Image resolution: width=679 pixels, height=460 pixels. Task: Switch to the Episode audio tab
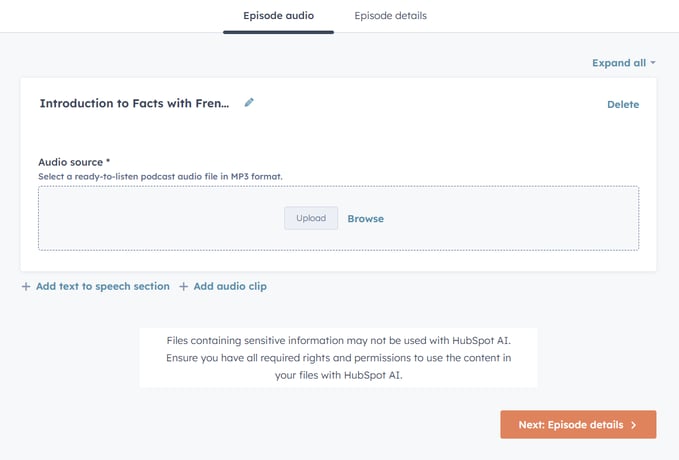278,16
